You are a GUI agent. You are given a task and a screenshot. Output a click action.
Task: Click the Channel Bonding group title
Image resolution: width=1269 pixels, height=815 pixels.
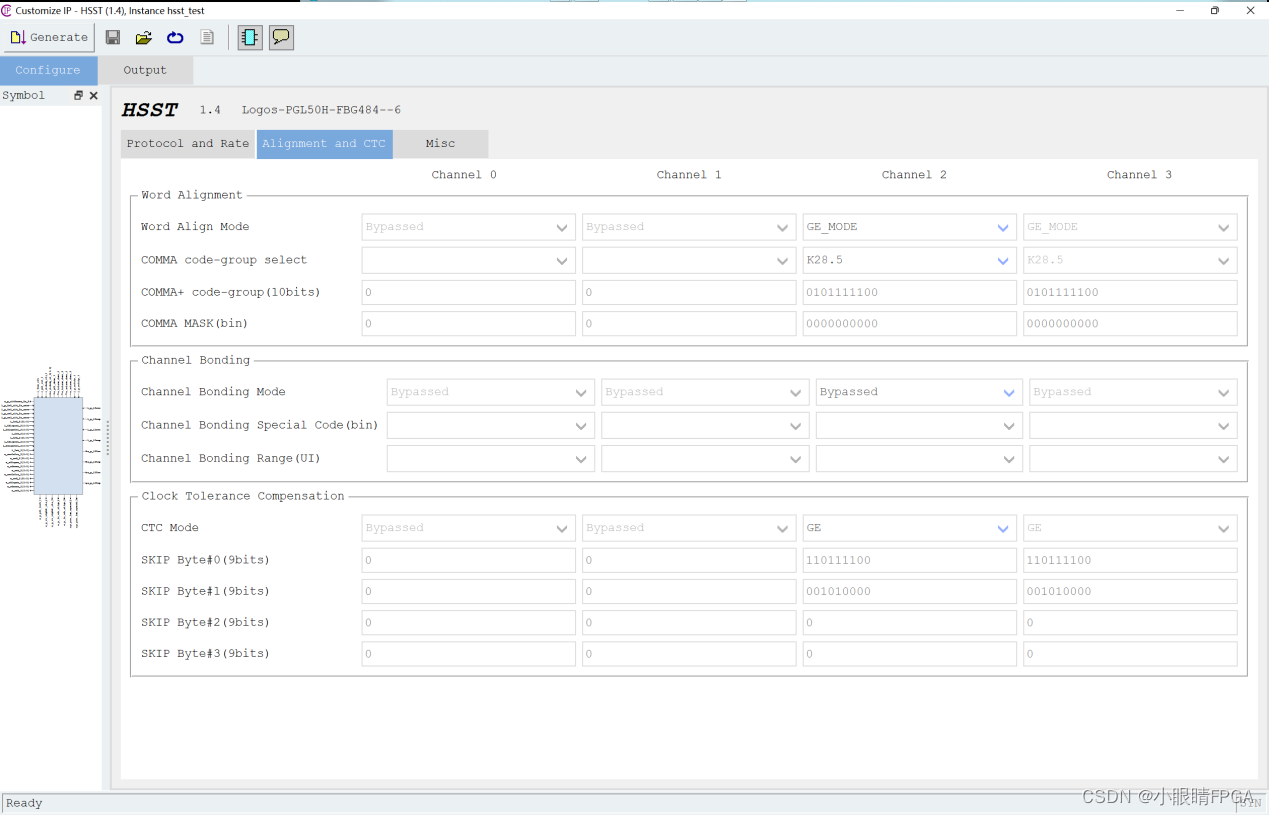click(196, 360)
